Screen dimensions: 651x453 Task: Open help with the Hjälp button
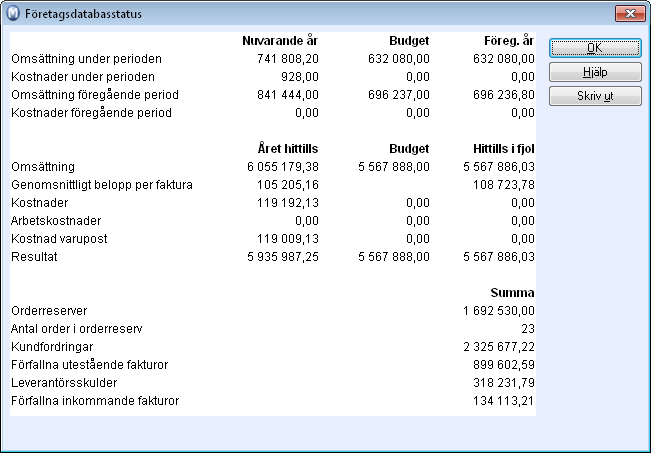595,72
